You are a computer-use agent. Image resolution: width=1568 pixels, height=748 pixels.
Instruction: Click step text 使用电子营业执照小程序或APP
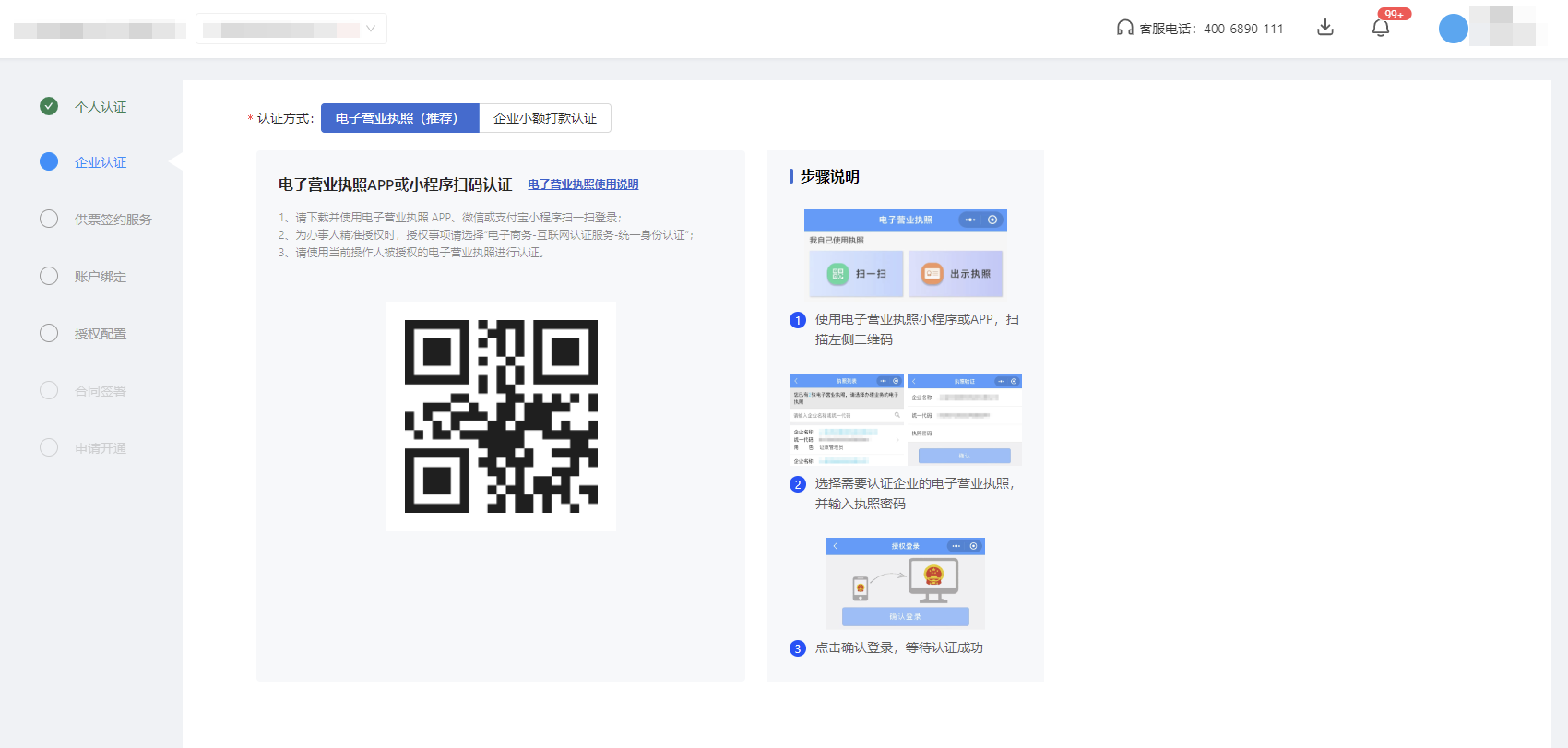tap(917, 329)
